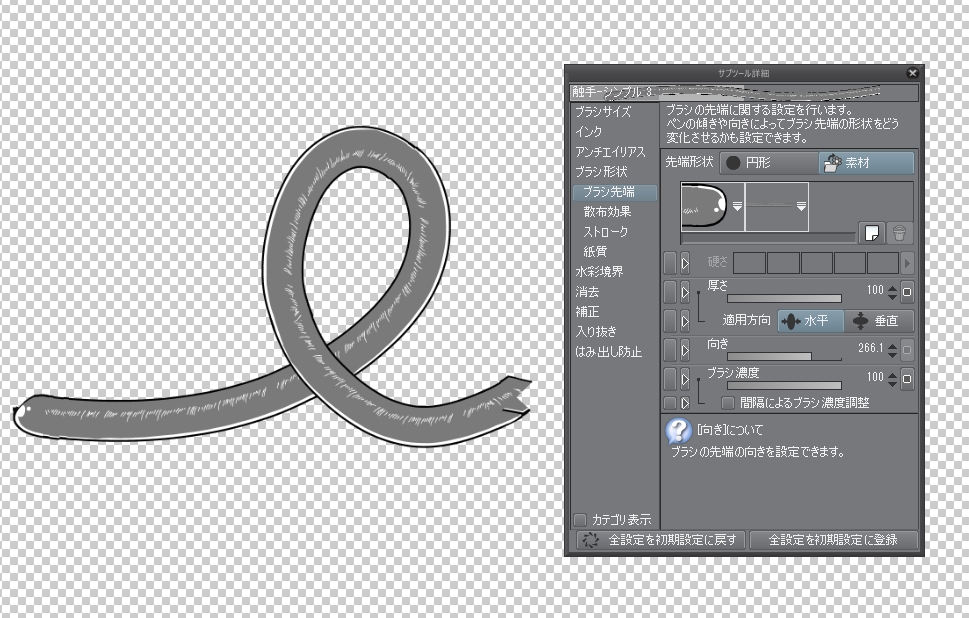Select the first tentacle brush tip thumbnail
This screenshot has height=618, width=969.
click(713, 207)
